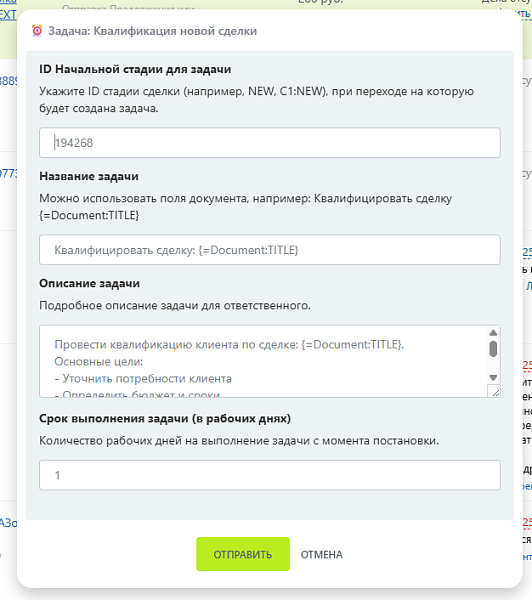Click the resize grip of description text area
Image resolution: width=532 pixels, height=600 pixels.
495,392
